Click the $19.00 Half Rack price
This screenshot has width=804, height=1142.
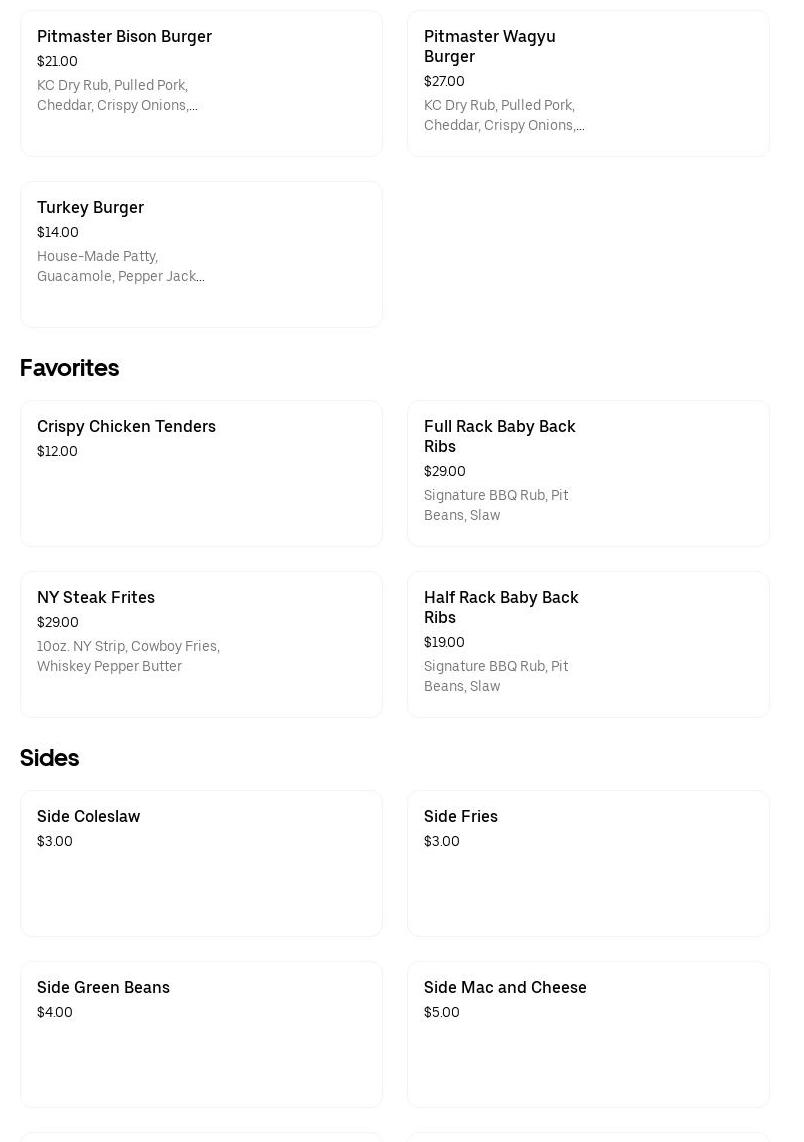coord(444,643)
